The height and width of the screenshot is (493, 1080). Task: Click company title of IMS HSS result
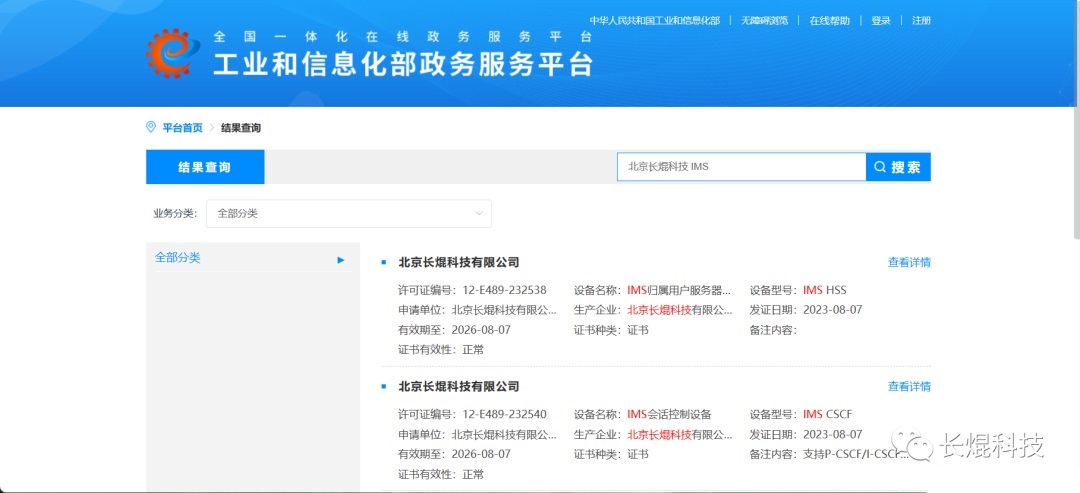pyautogui.click(x=459, y=262)
